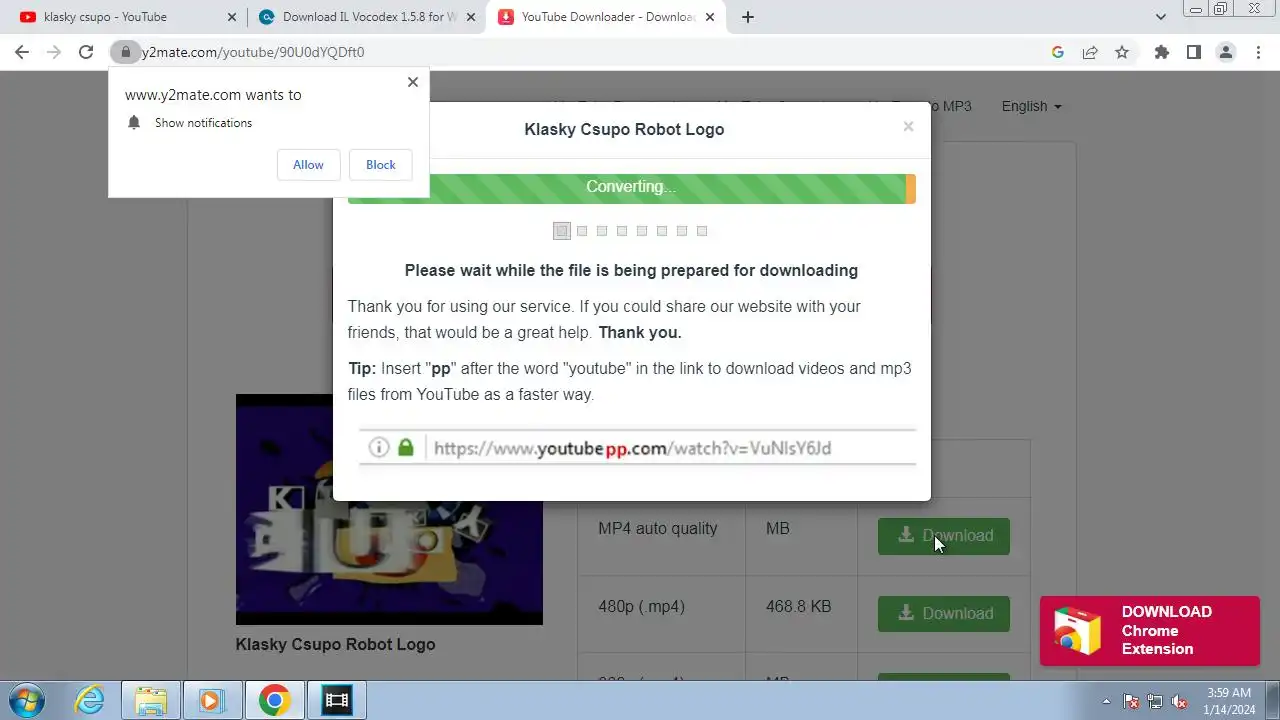Screen dimensions: 1280x720
Task: Click the youtubepp.com example URL image
Action: [x=637, y=448]
